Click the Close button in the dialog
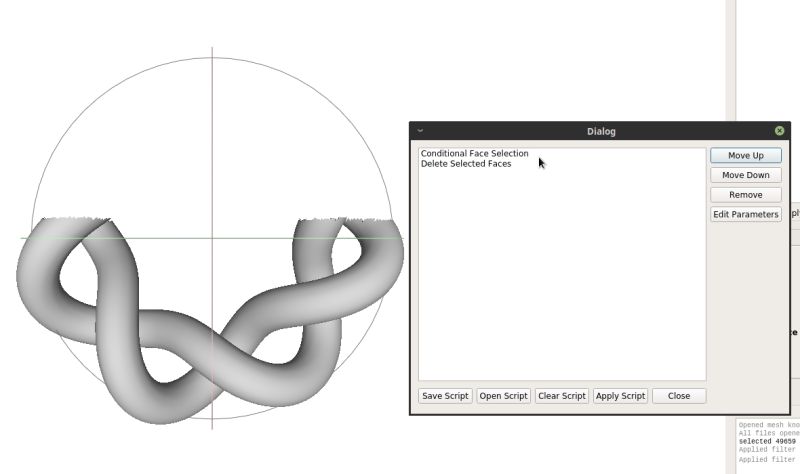The image size is (800, 474). pos(679,396)
